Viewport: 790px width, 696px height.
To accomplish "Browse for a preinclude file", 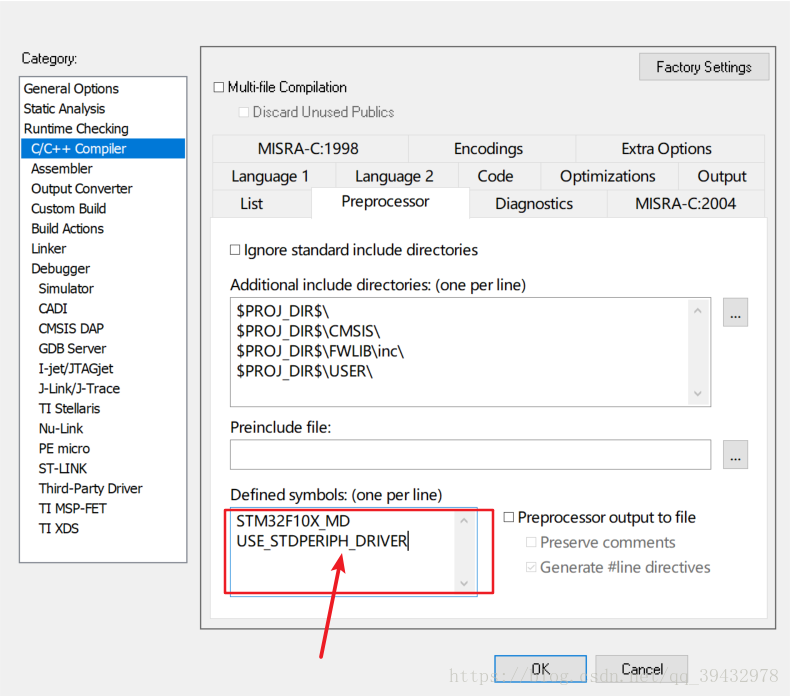I will [735, 455].
